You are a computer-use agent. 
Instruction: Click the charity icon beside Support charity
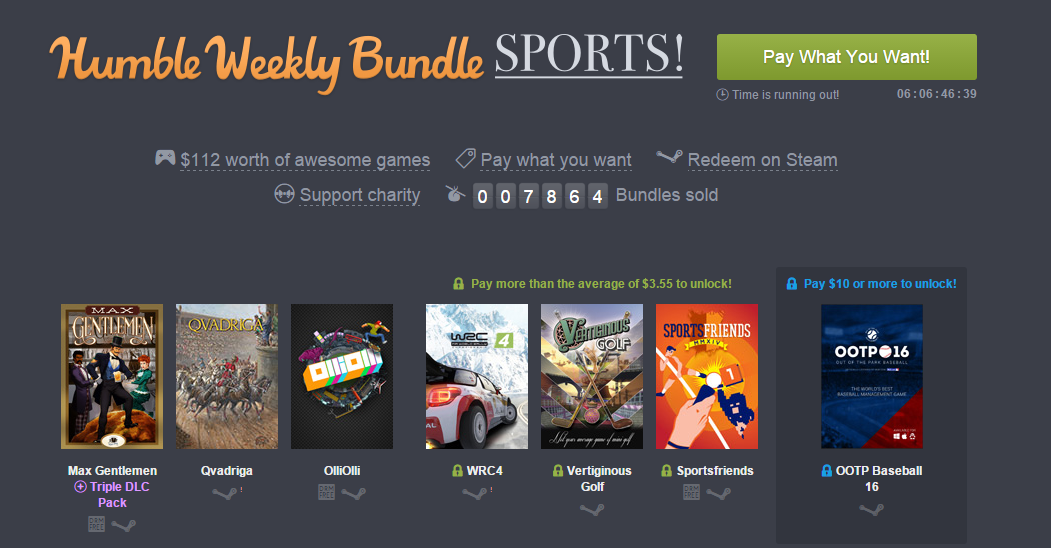[284, 194]
